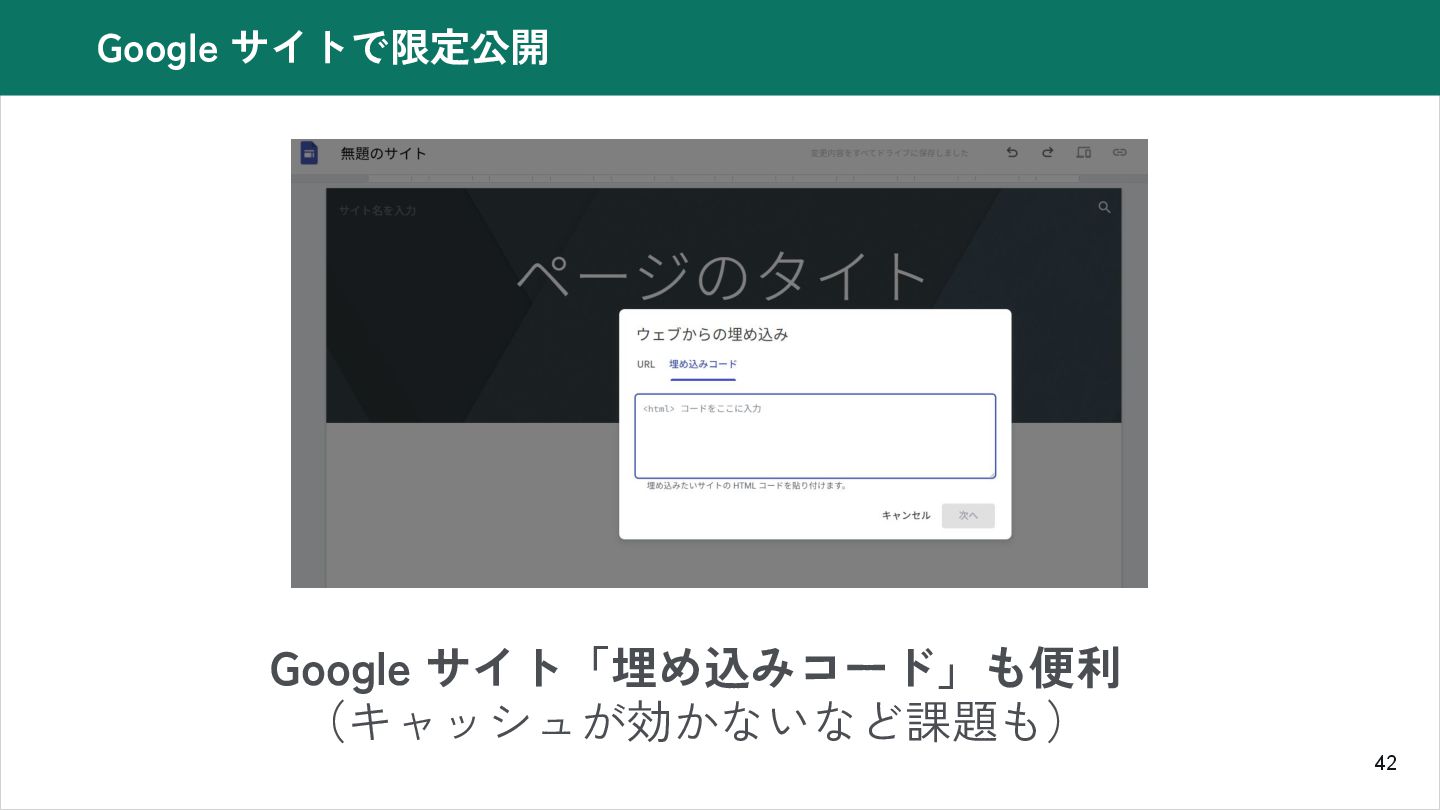Click the Google Sites logo icon

pos(309,153)
